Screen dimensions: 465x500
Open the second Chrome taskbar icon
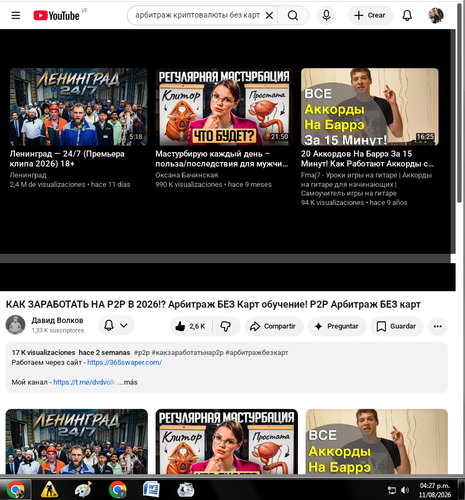[118, 490]
